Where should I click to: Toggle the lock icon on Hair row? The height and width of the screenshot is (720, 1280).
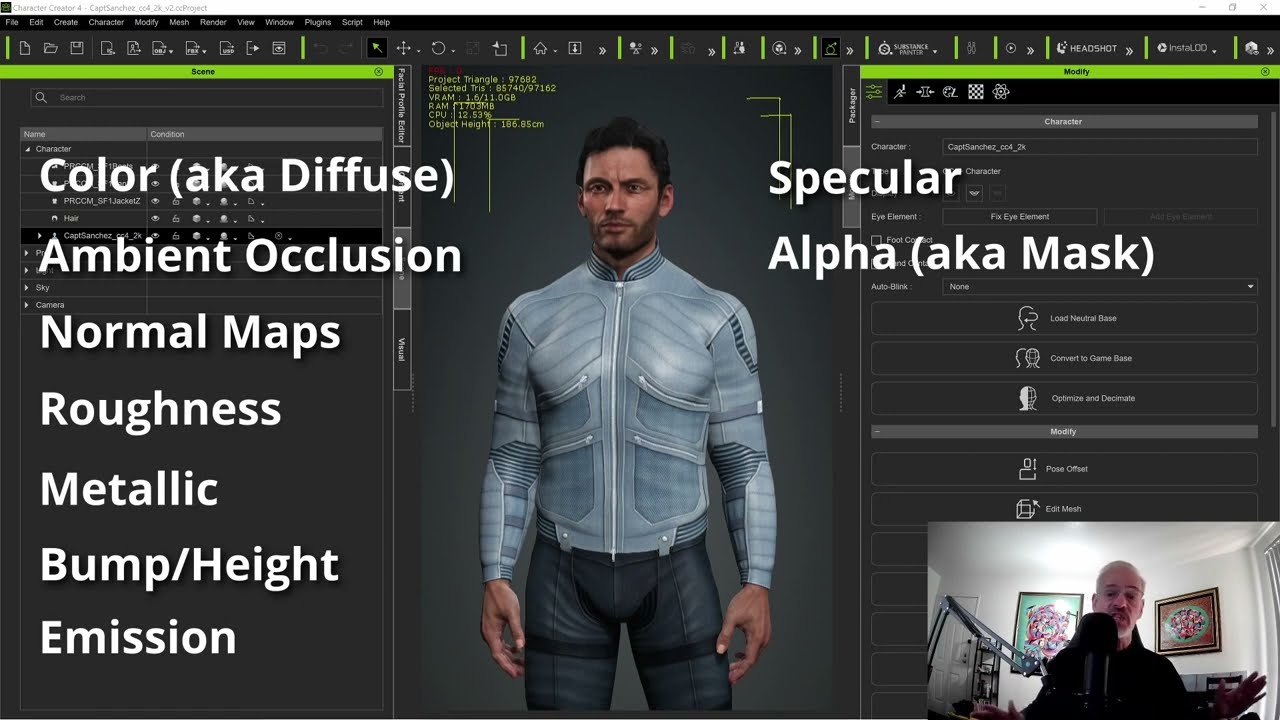[x=176, y=218]
